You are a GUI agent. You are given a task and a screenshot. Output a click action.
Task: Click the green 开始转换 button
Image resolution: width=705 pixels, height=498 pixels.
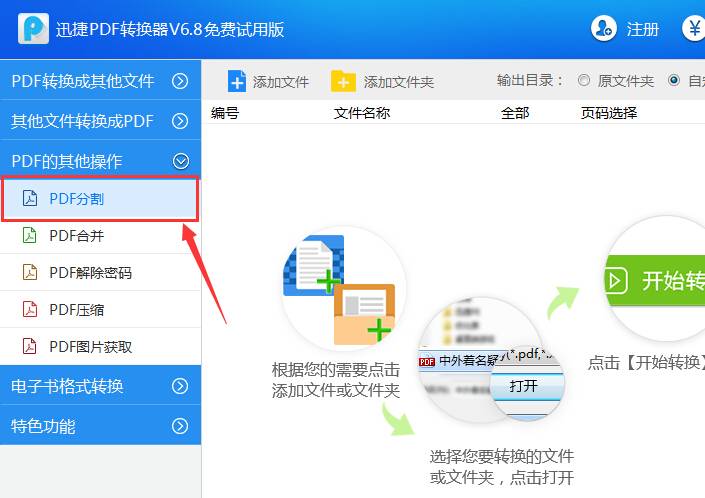coord(655,280)
